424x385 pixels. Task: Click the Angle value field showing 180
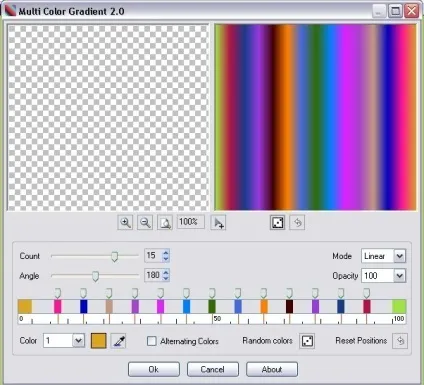(153, 275)
